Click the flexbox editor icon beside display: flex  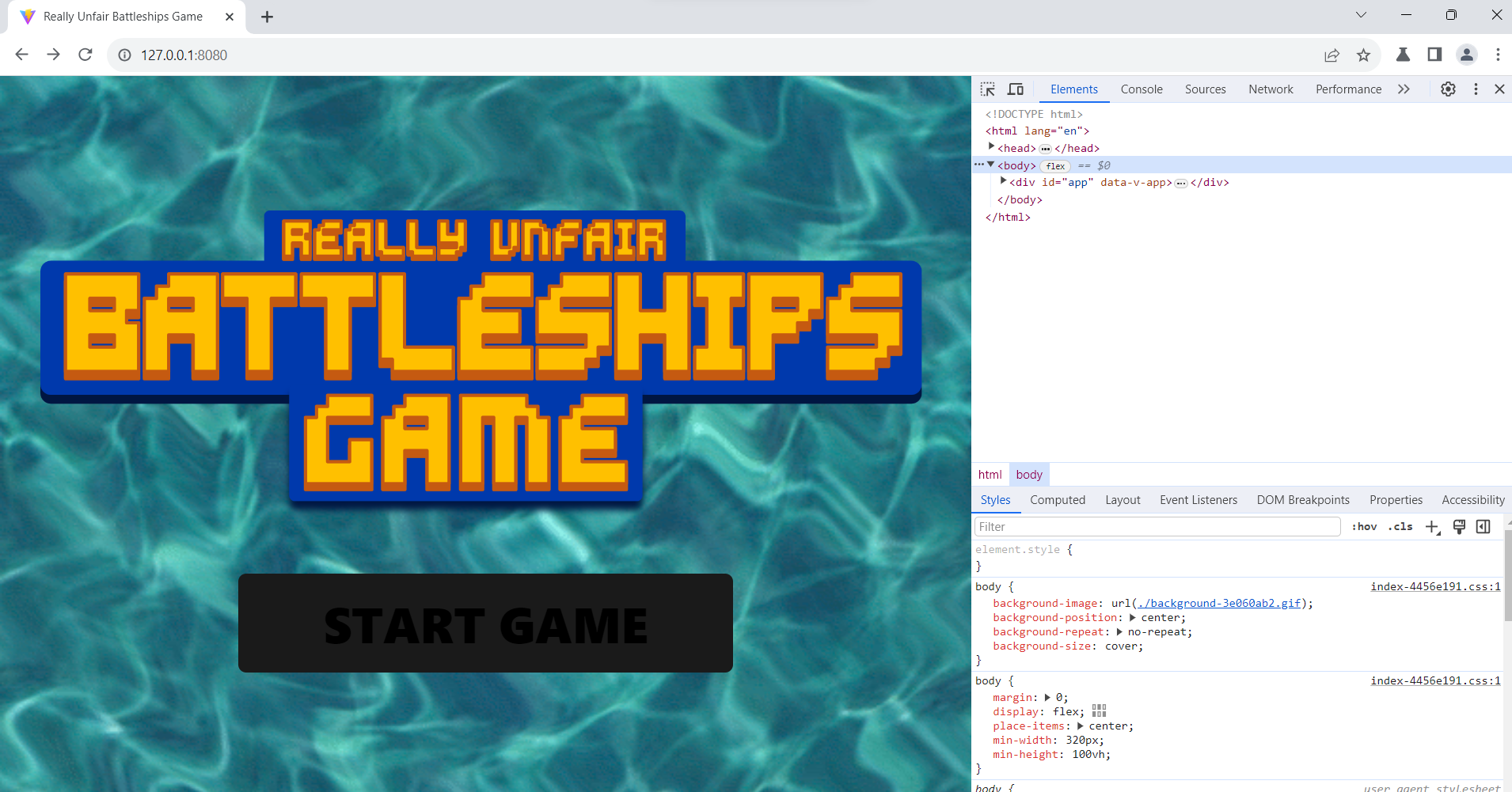pos(1099,711)
